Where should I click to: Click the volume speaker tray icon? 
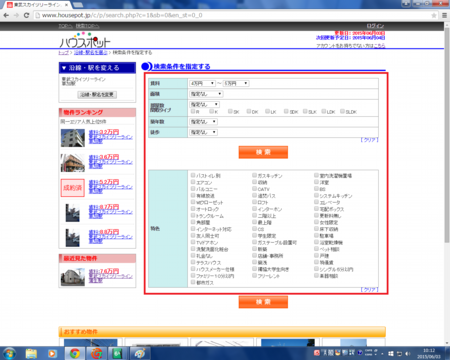point(408,354)
